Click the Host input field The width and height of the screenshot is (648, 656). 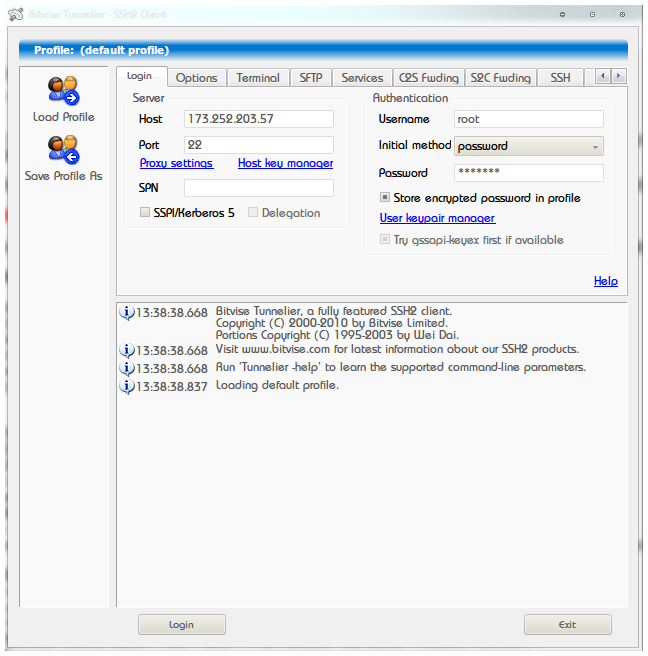pos(259,119)
